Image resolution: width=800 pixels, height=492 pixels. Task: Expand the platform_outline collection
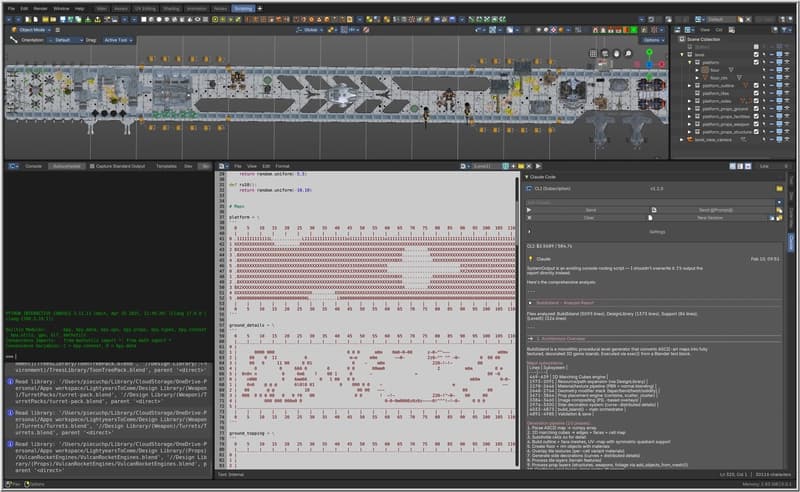pos(689,86)
